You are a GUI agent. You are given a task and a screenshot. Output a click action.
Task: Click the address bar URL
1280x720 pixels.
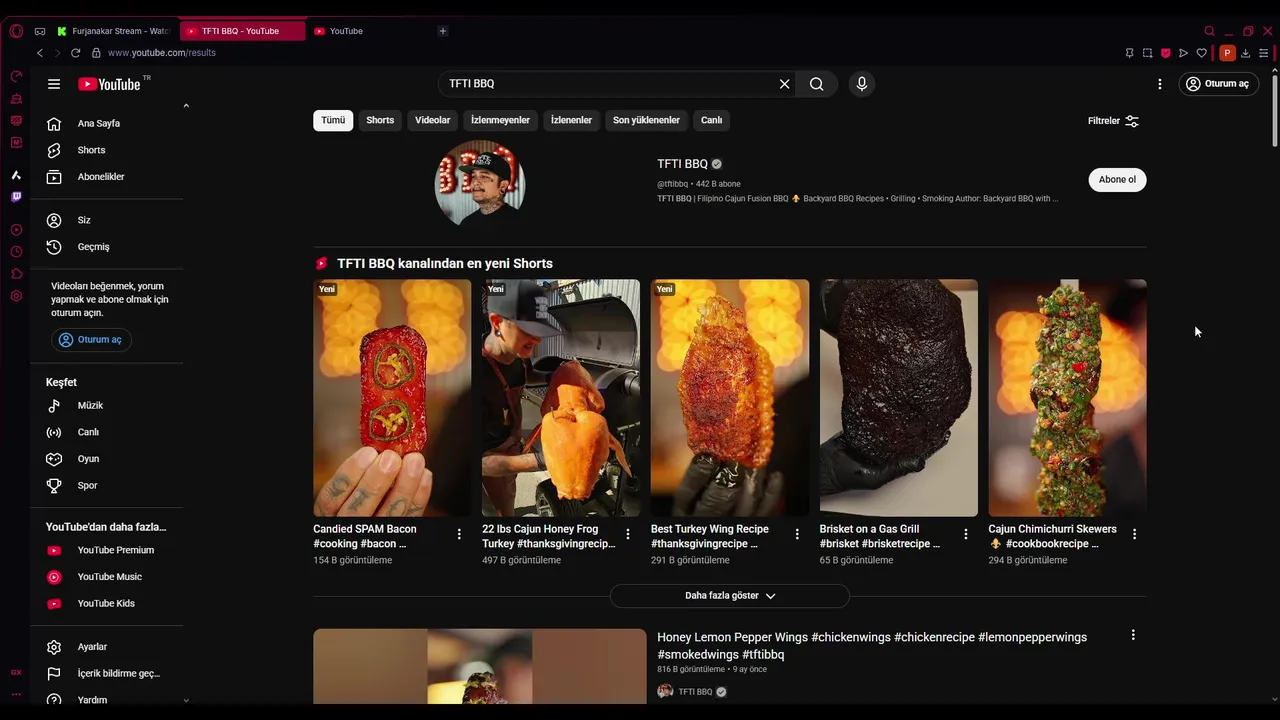tap(162, 53)
